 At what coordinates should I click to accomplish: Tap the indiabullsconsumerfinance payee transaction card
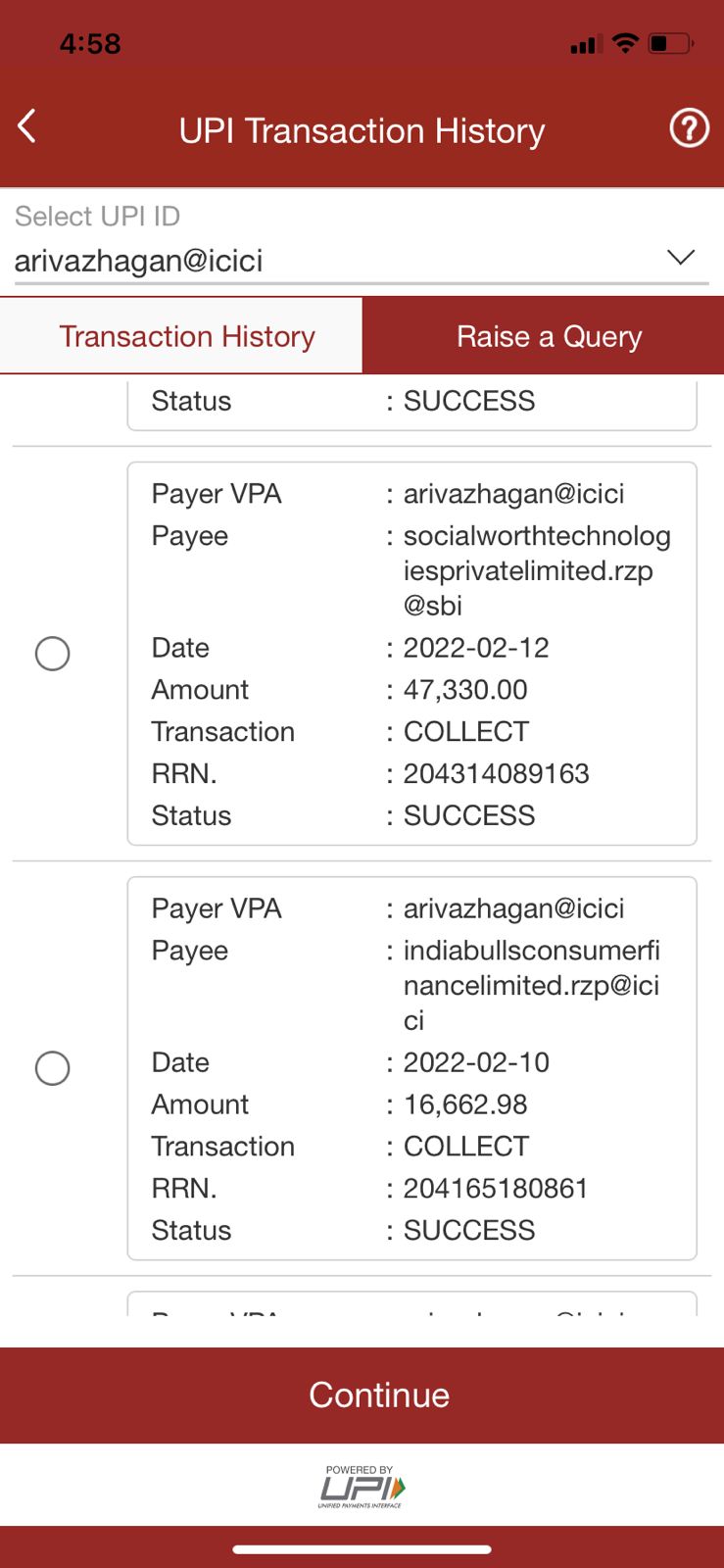[x=411, y=1068]
